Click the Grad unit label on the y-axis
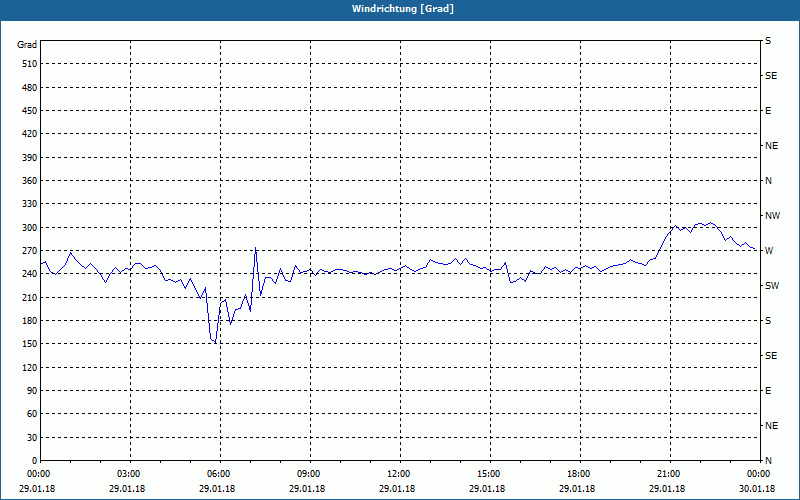The height and width of the screenshot is (500, 800). tap(27, 45)
